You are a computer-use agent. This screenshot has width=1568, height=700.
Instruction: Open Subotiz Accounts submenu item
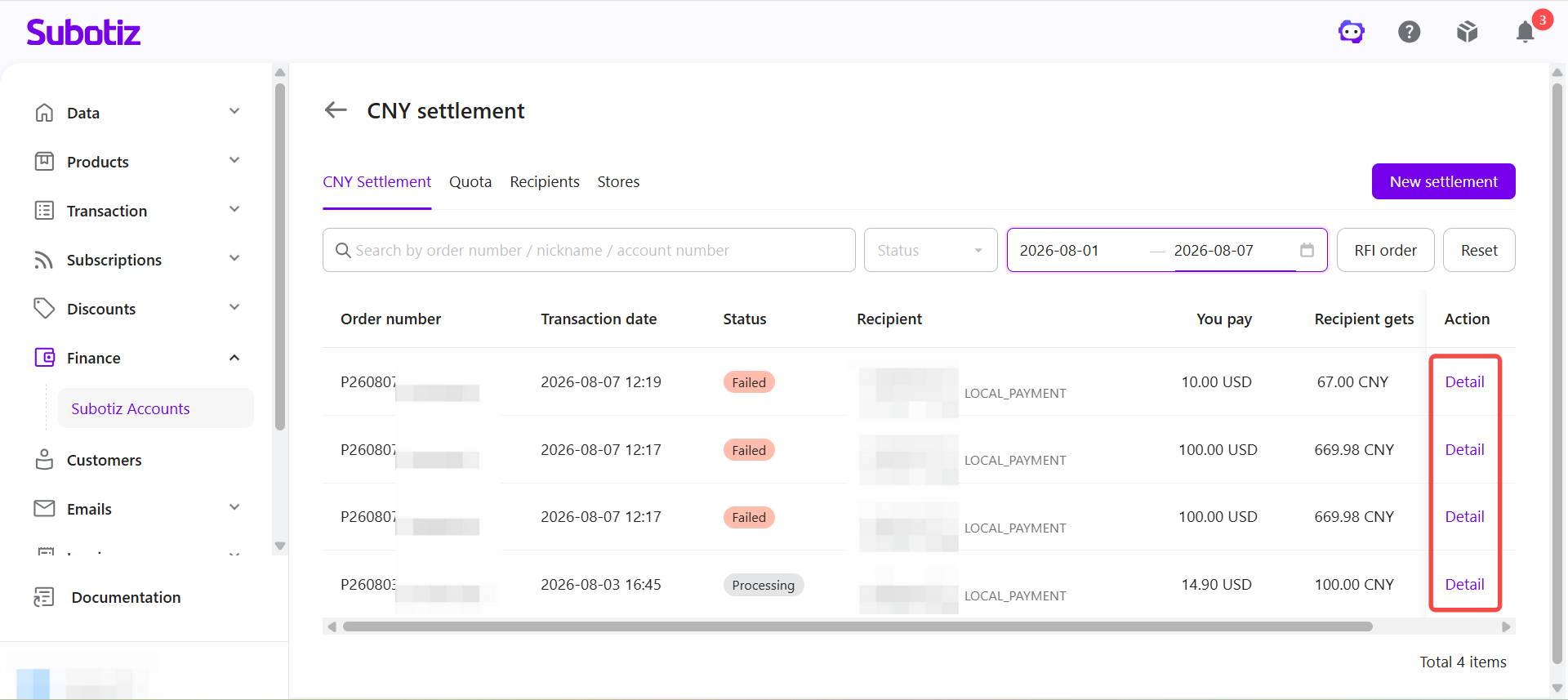(x=155, y=408)
